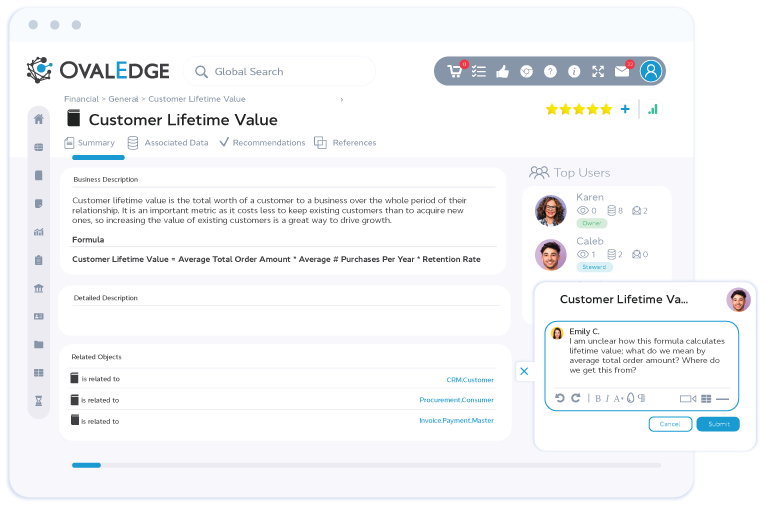Click inside Emily C.'s comment text area
The width and height of the screenshot is (765, 505).
(x=646, y=356)
